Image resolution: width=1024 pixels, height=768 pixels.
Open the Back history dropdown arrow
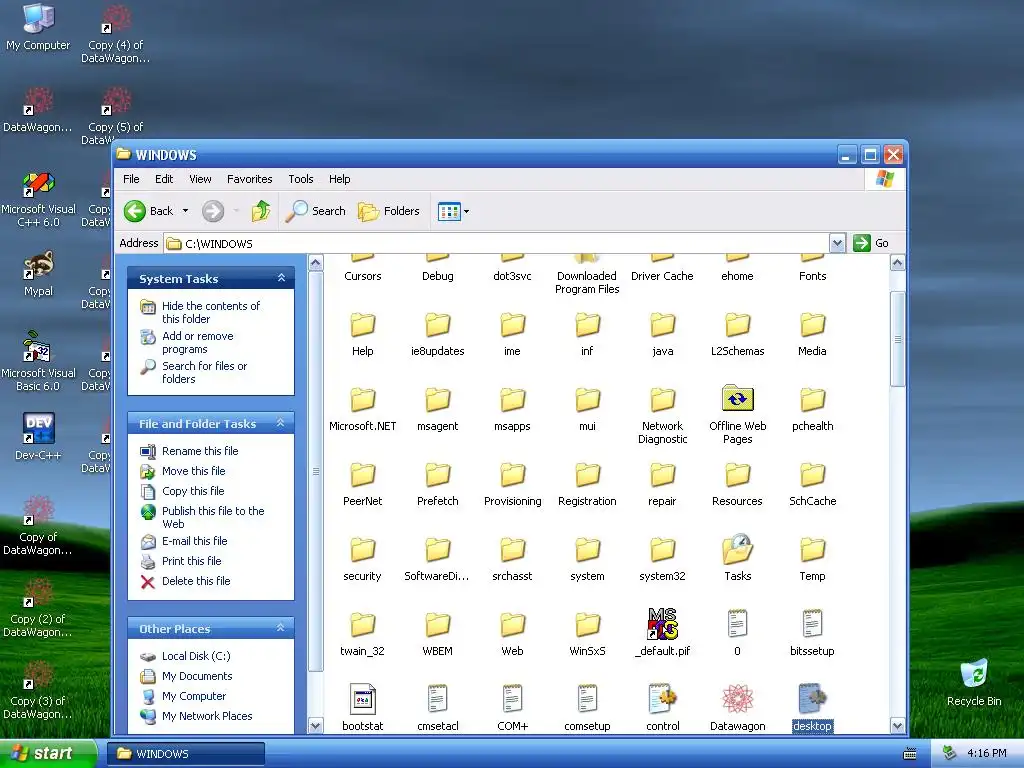(185, 211)
